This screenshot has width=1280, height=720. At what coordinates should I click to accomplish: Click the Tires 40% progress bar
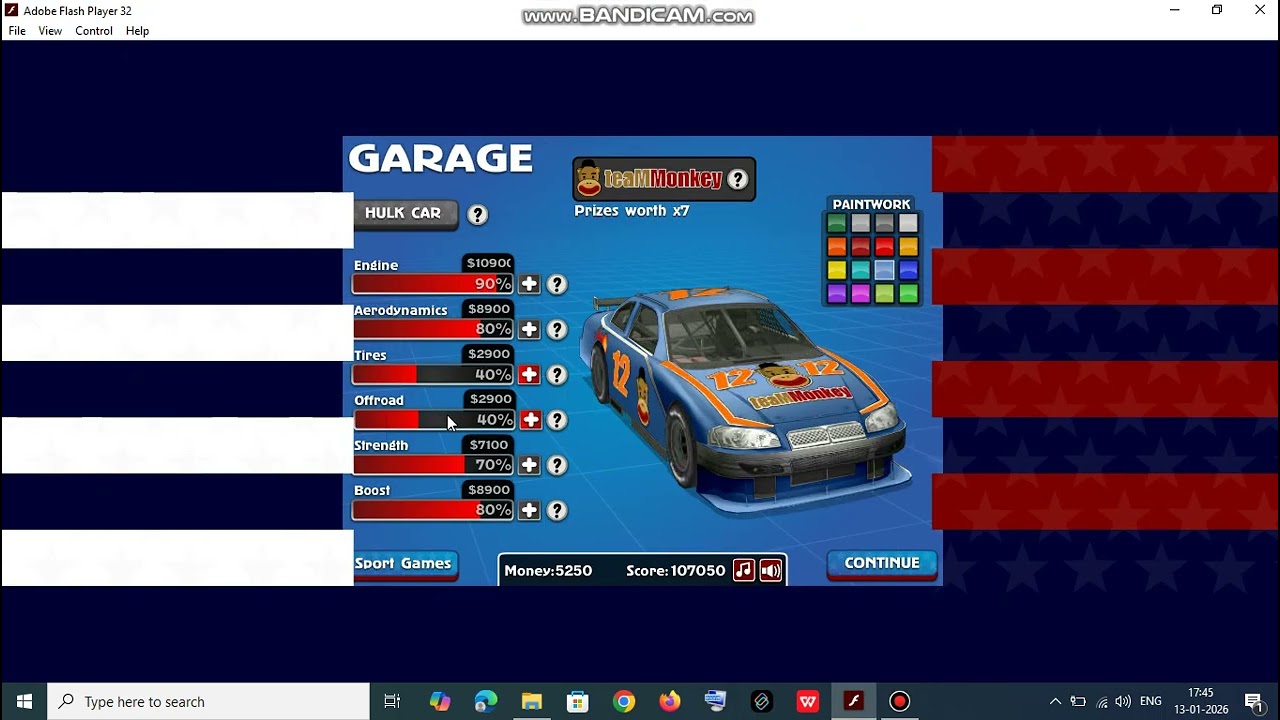pos(433,374)
